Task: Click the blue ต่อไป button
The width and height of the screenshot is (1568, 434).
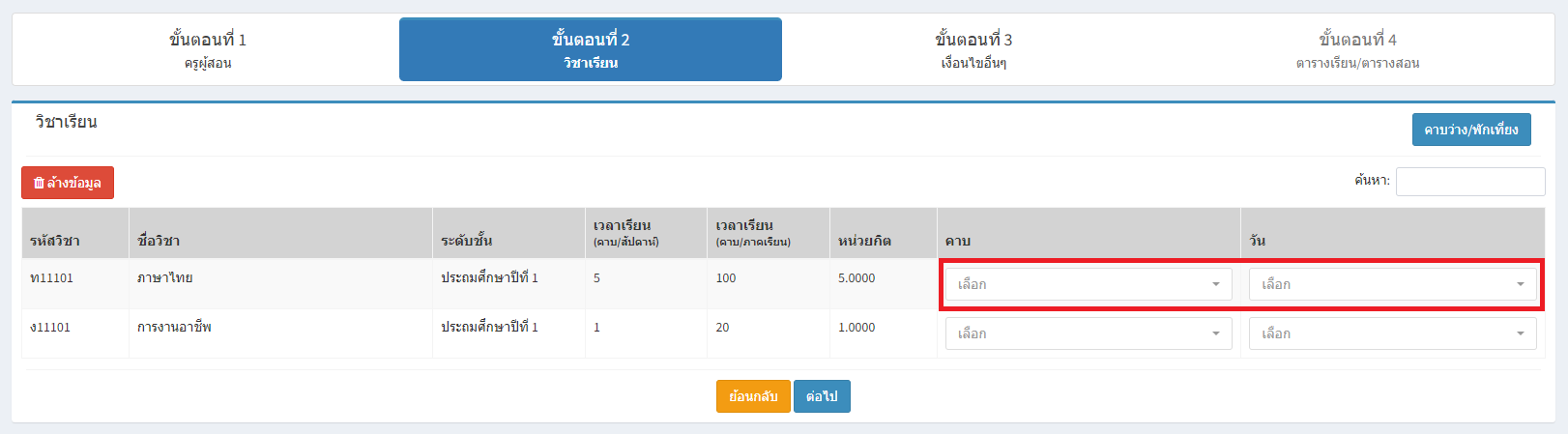Action: (x=822, y=396)
